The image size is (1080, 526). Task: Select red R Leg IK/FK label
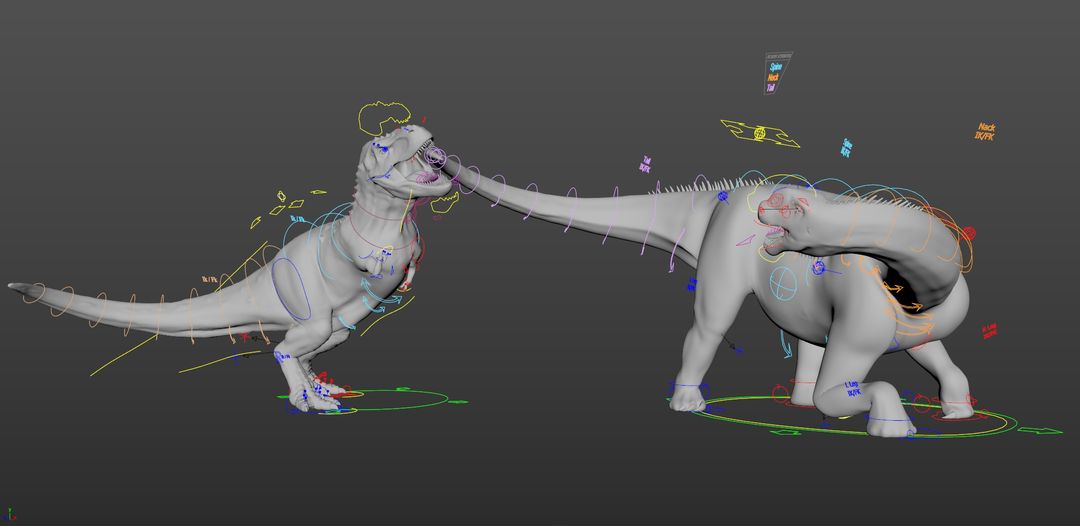click(x=989, y=331)
